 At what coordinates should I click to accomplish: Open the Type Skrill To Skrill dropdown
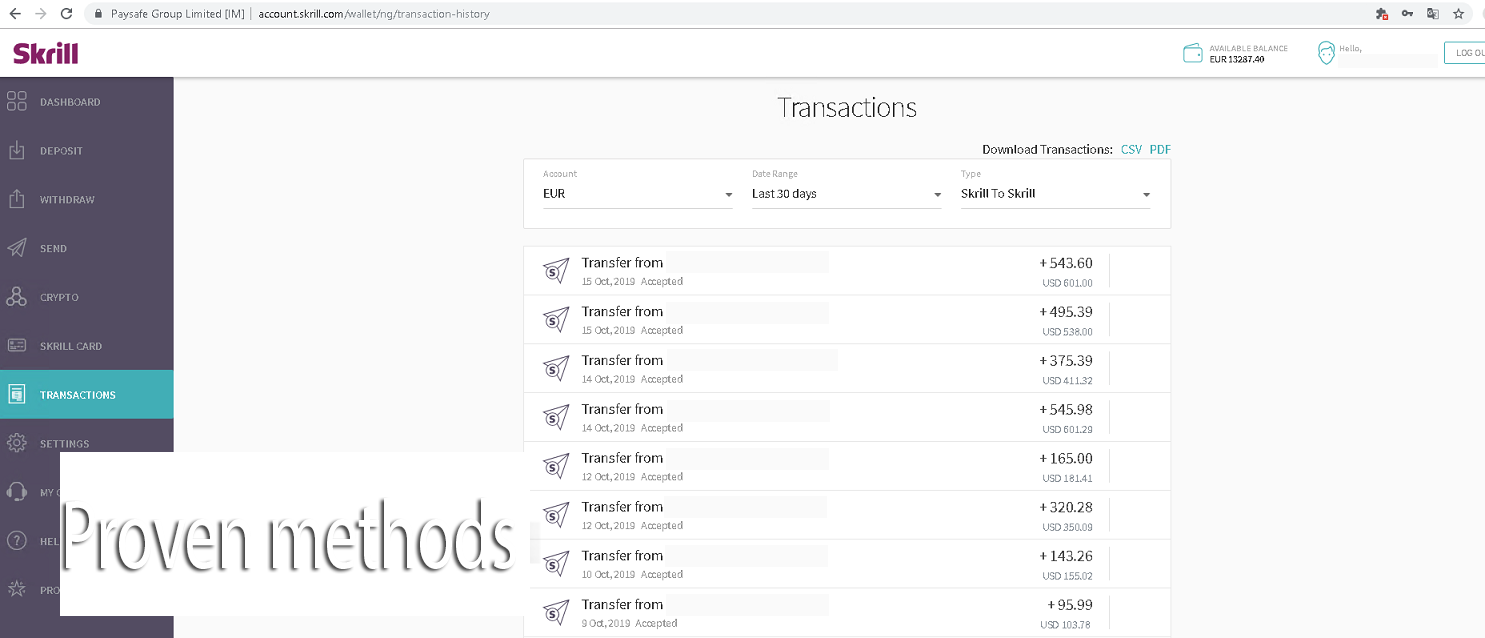[1055, 194]
